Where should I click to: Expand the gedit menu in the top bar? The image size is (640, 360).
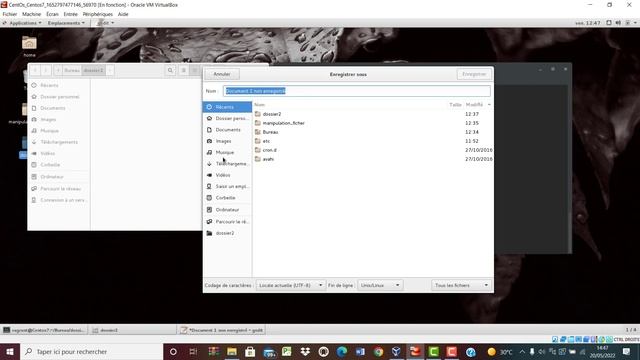point(105,23)
